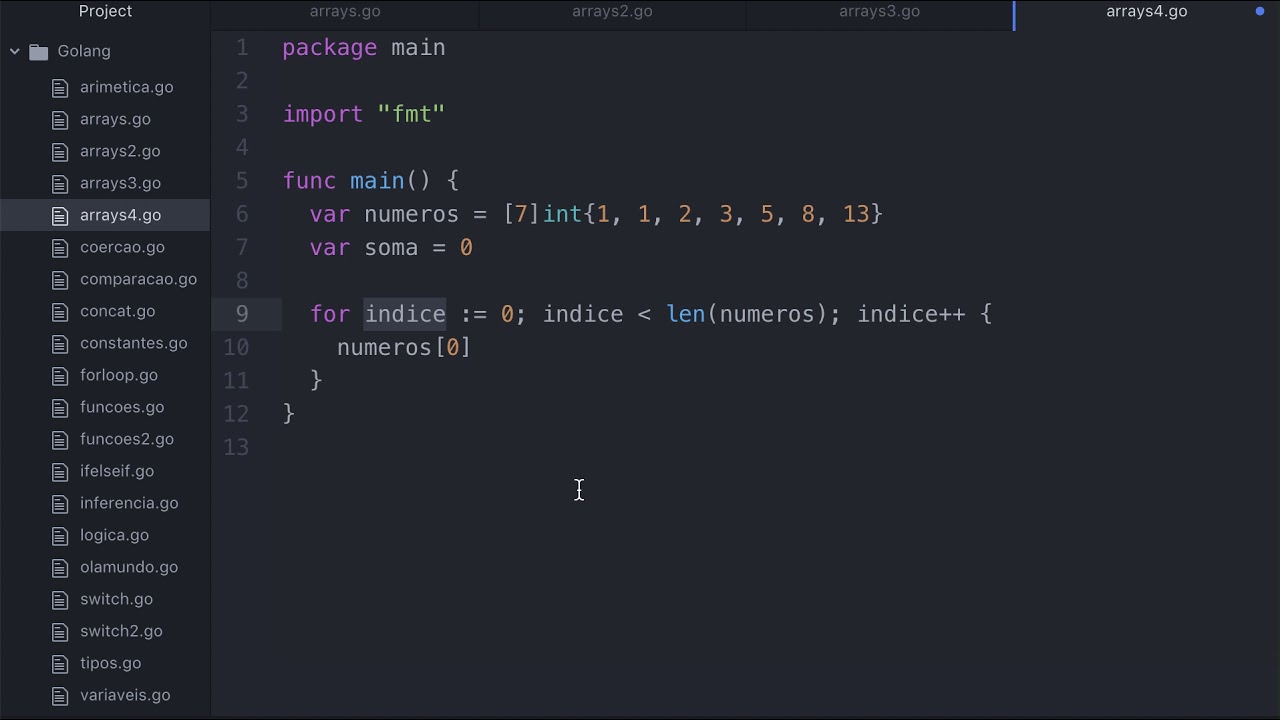Click the file icon beside arrays2.go in tree
This screenshot has height=720, width=1280.
click(x=60, y=151)
